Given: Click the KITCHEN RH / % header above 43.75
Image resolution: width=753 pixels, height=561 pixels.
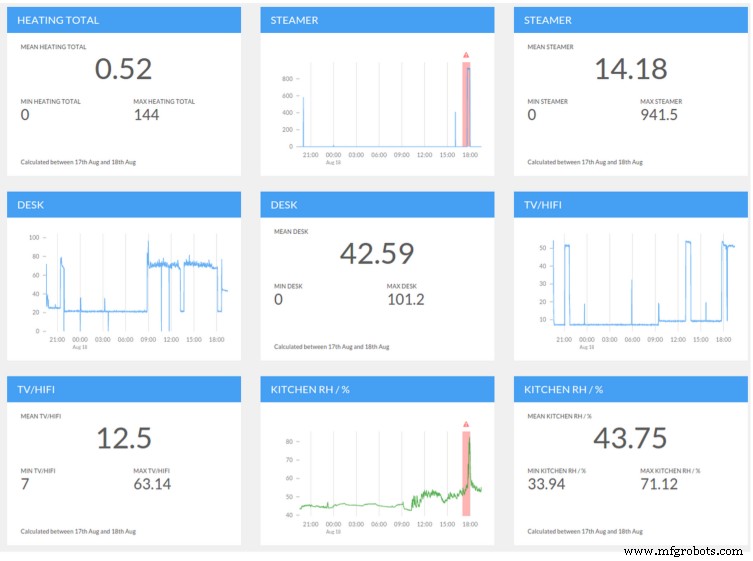Looking at the screenshot, I should [x=631, y=389].
